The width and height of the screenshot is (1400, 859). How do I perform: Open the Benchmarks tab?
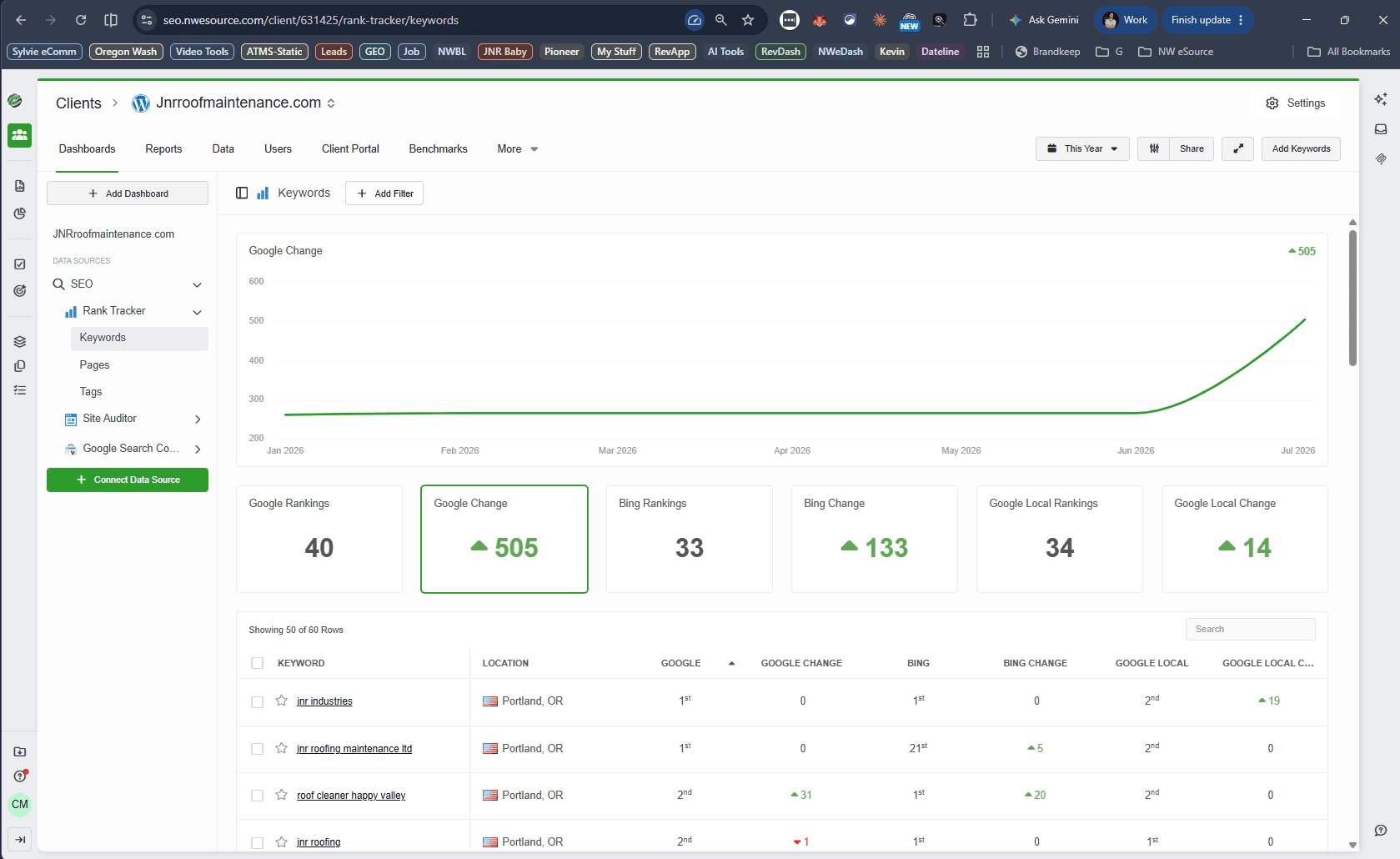pyautogui.click(x=438, y=149)
